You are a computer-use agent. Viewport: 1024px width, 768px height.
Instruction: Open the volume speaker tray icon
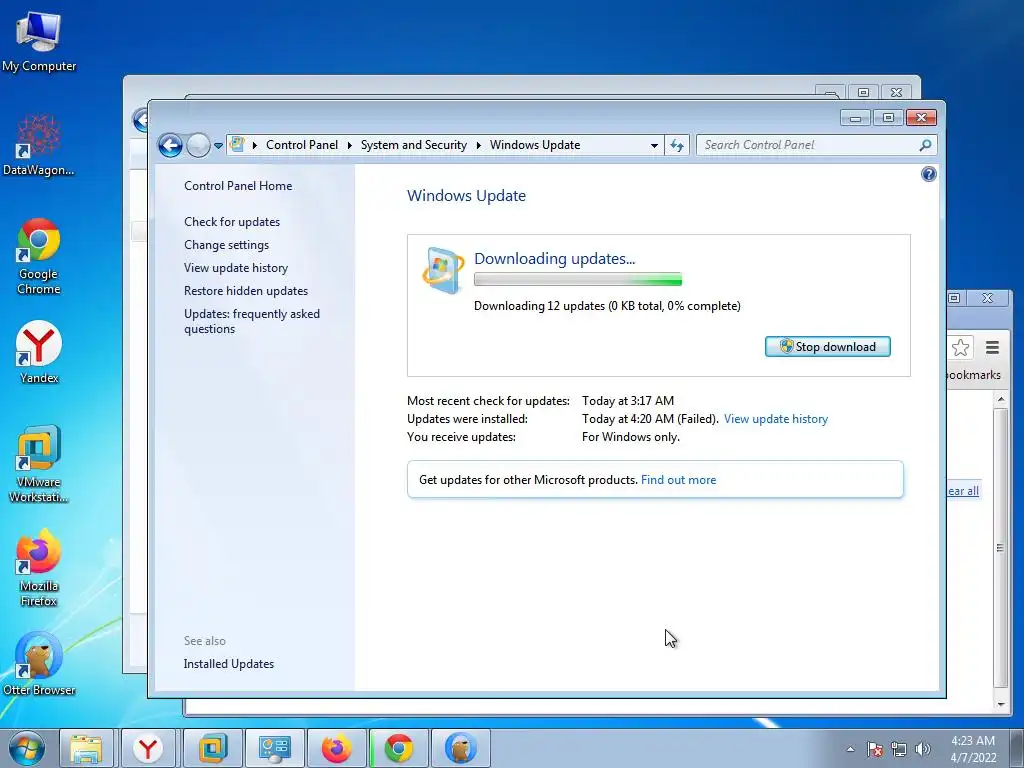pyautogui.click(x=923, y=749)
